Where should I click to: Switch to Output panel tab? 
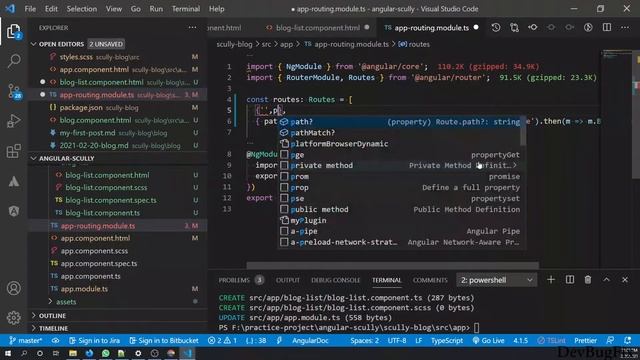(288, 280)
